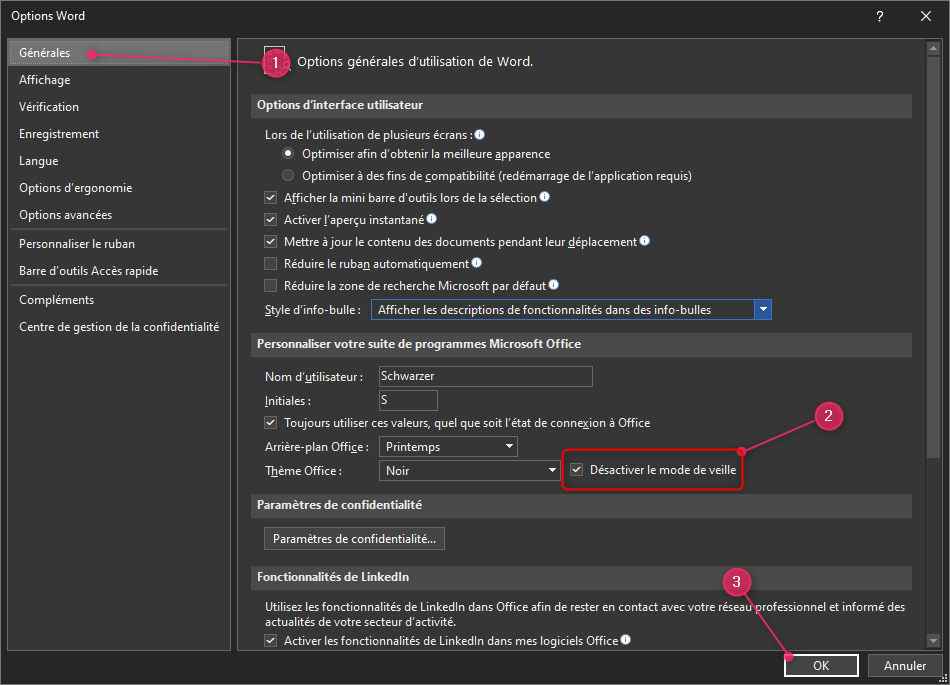Open Style d'info-bulle dropdown

click(x=571, y=309)
